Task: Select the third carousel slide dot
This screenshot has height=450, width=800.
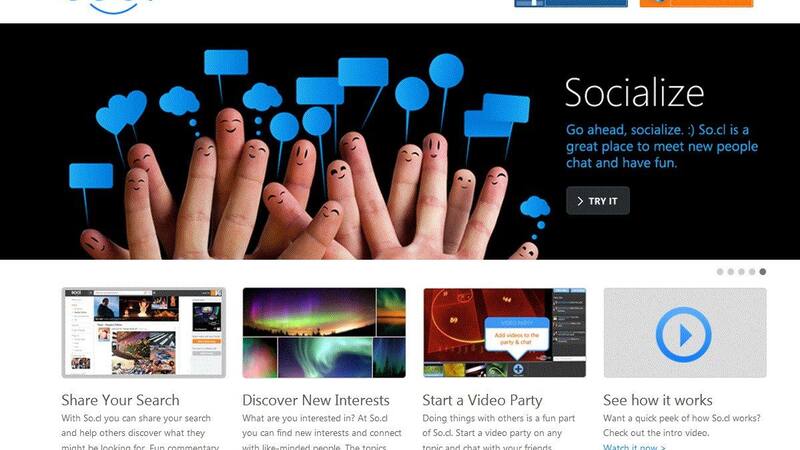Action: coord(741,272)
